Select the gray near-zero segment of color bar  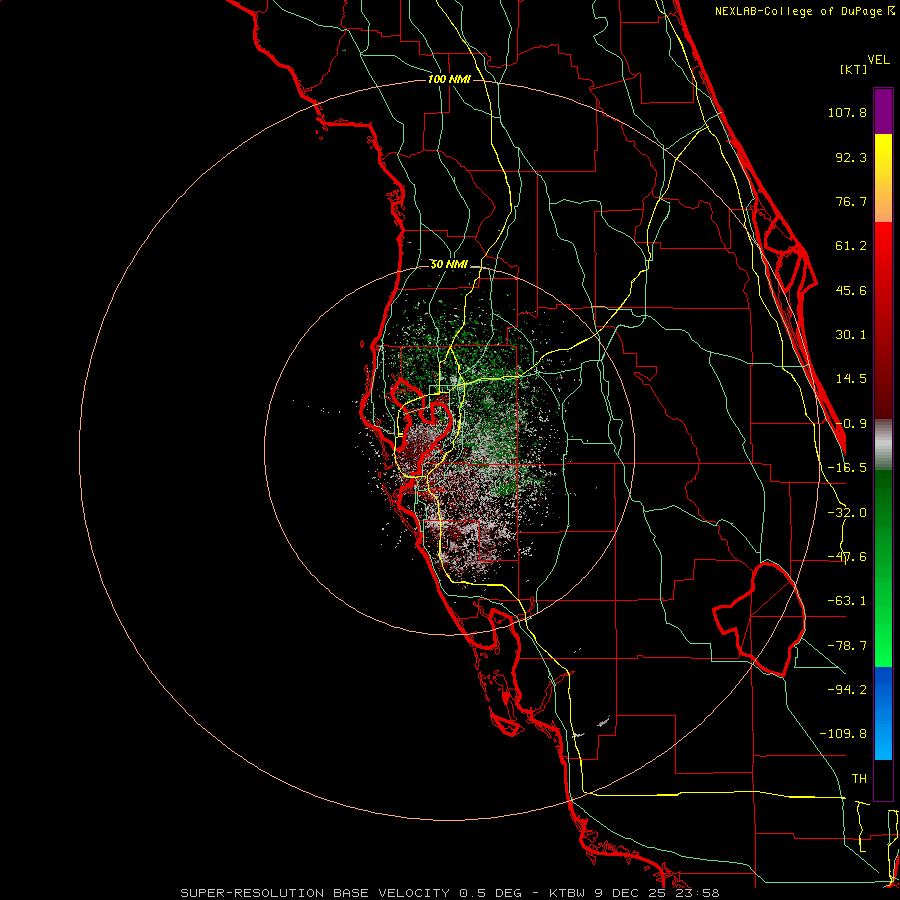pos(883,445)
